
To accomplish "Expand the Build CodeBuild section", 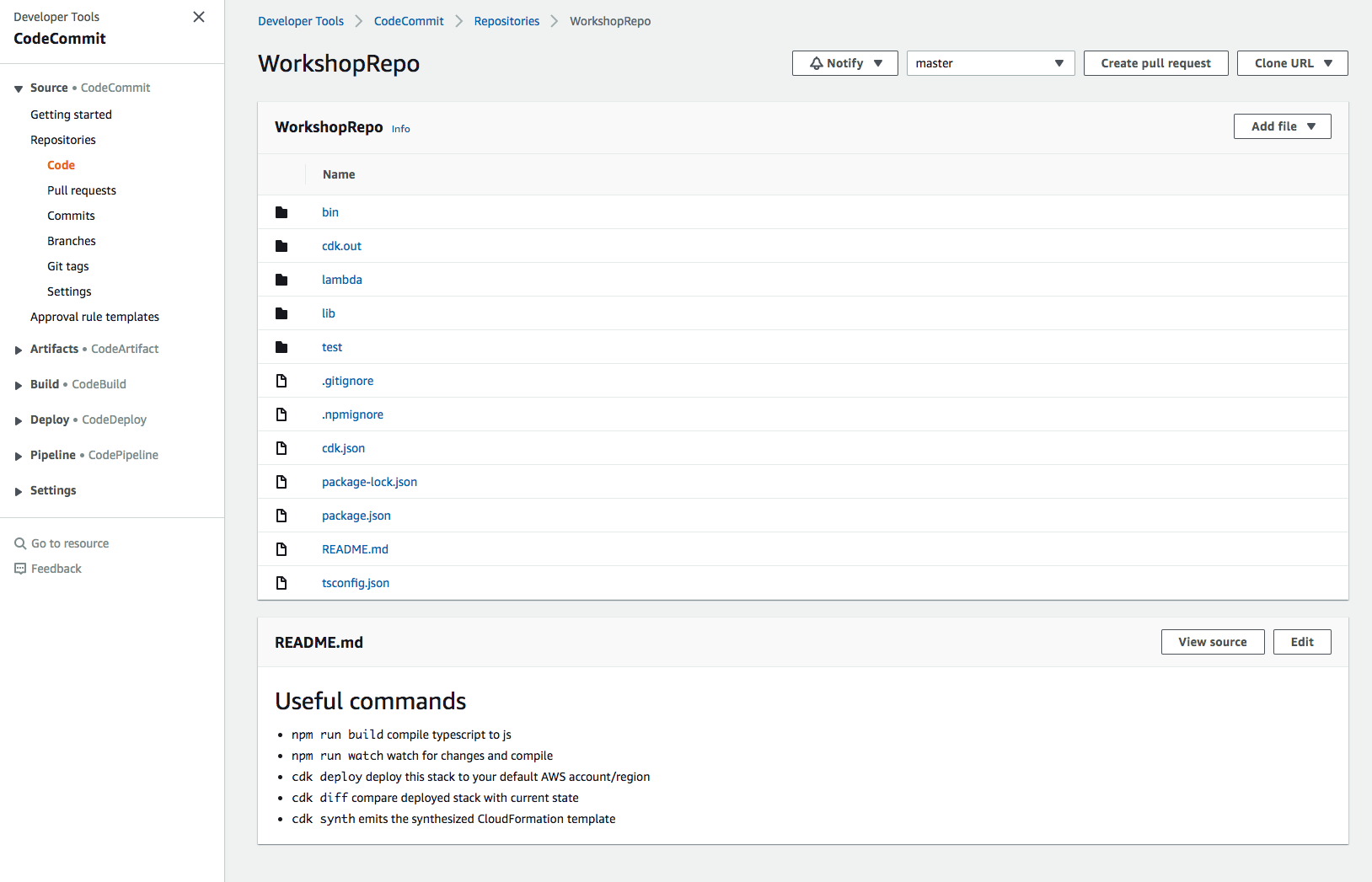I will click(x=19, y=385).
